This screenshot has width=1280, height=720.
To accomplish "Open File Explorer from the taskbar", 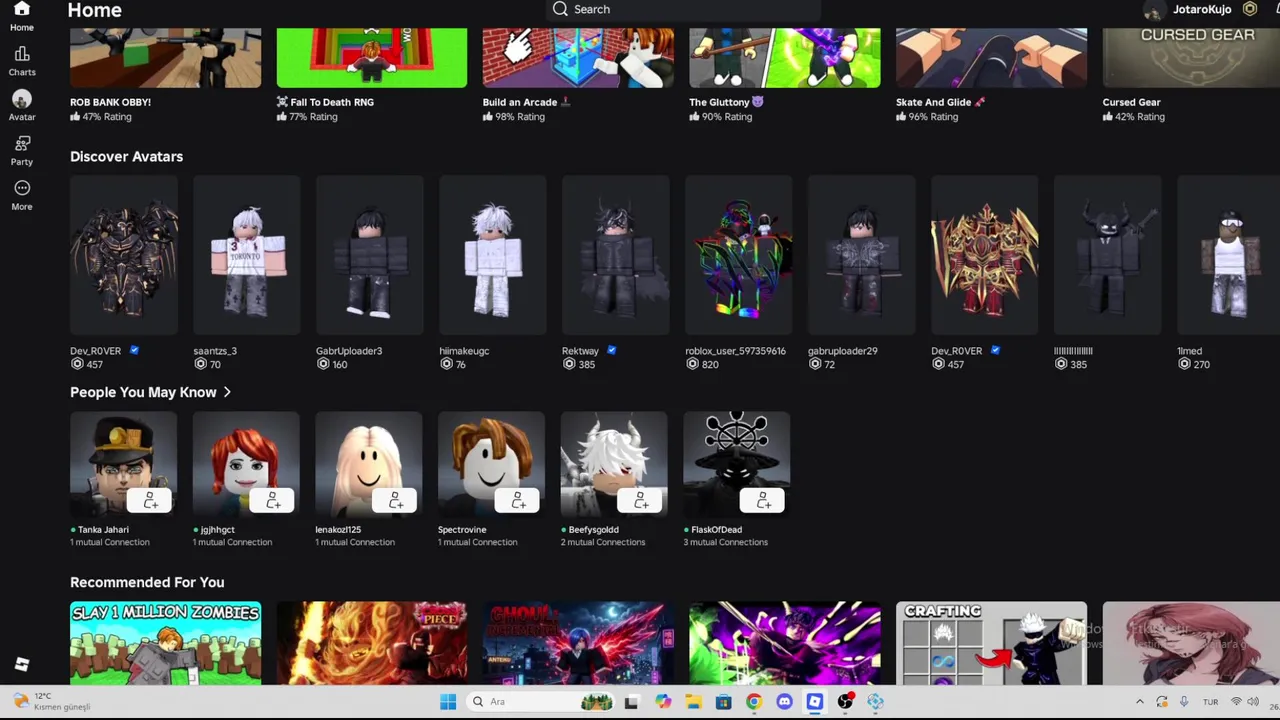I will coord(693,702).
